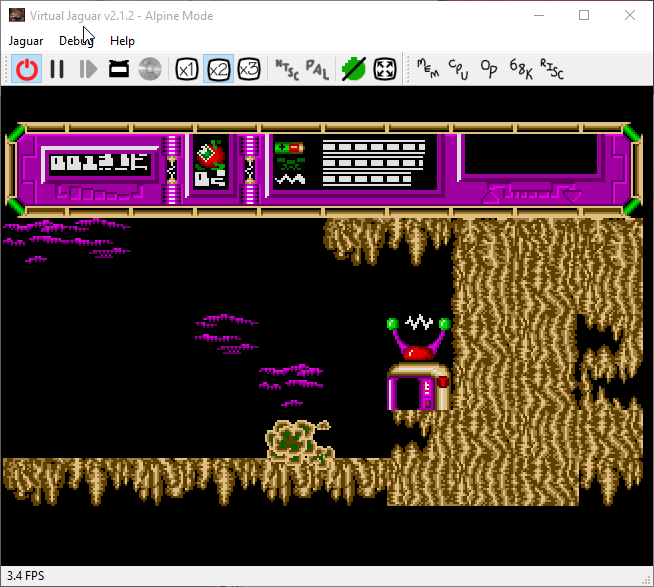Click the CD disc icon
The height and width of the screenshot is (587, 654).
tap(150, 69)
